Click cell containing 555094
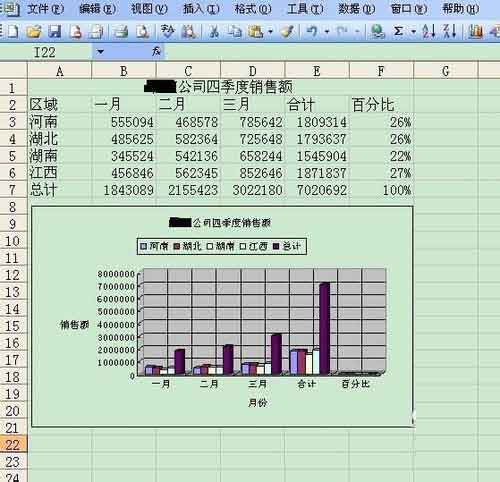The height and width of the screenshot is (482, 500). 124,122
